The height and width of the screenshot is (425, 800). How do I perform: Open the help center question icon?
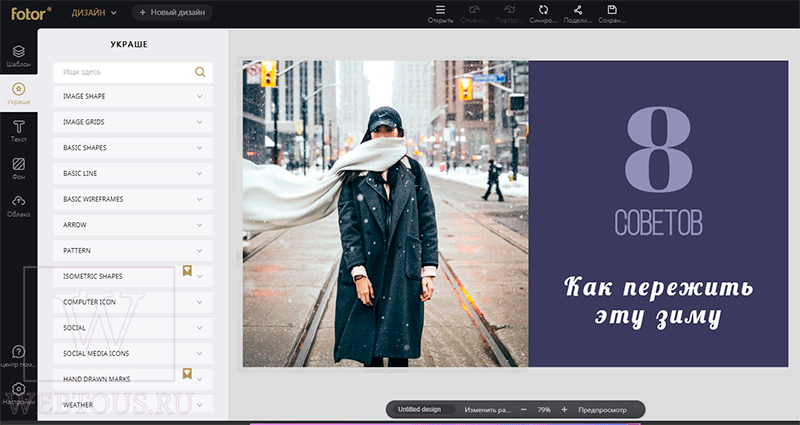[18, 352]
